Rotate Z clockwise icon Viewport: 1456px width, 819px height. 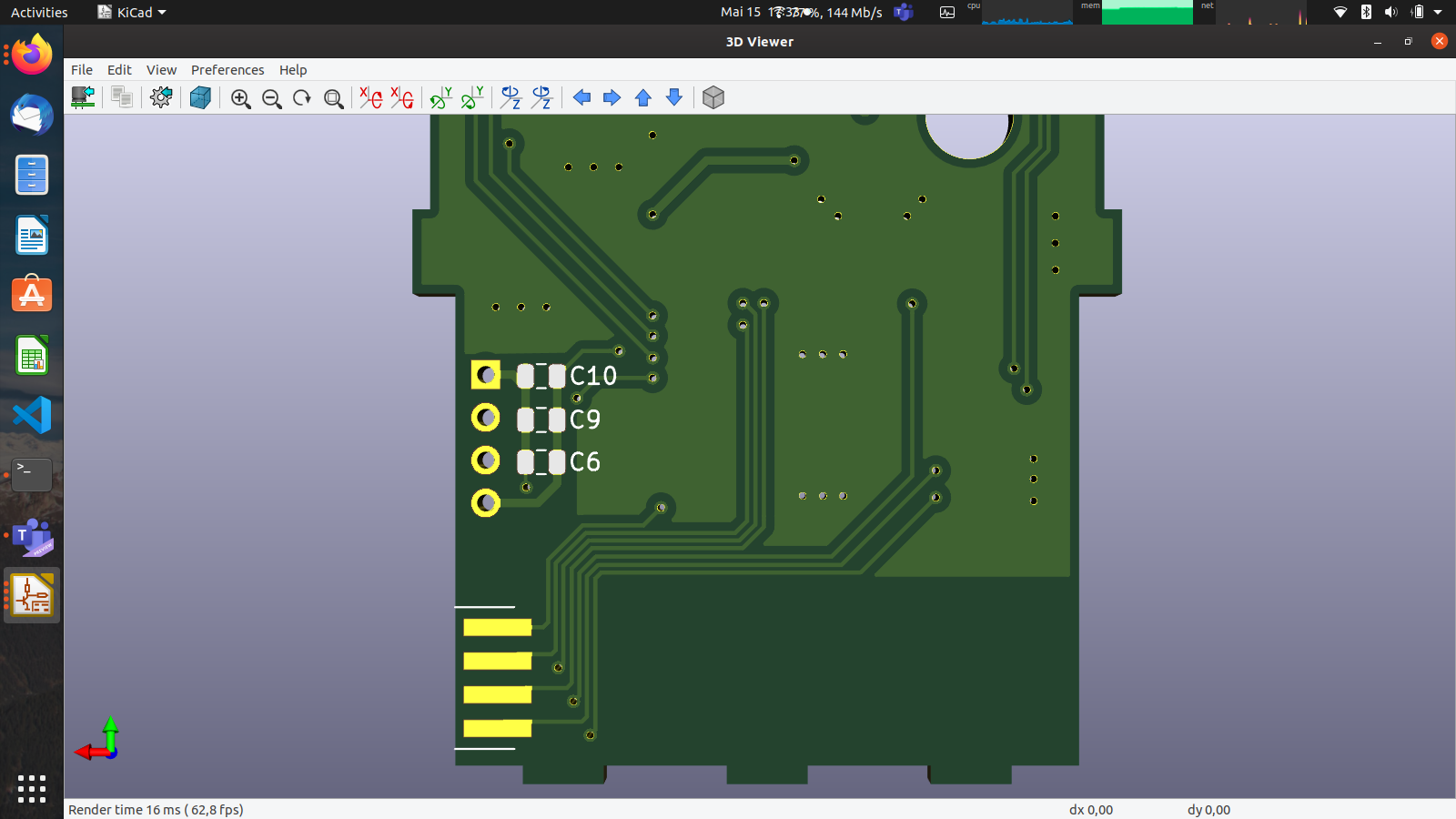[x=511, y=98]
